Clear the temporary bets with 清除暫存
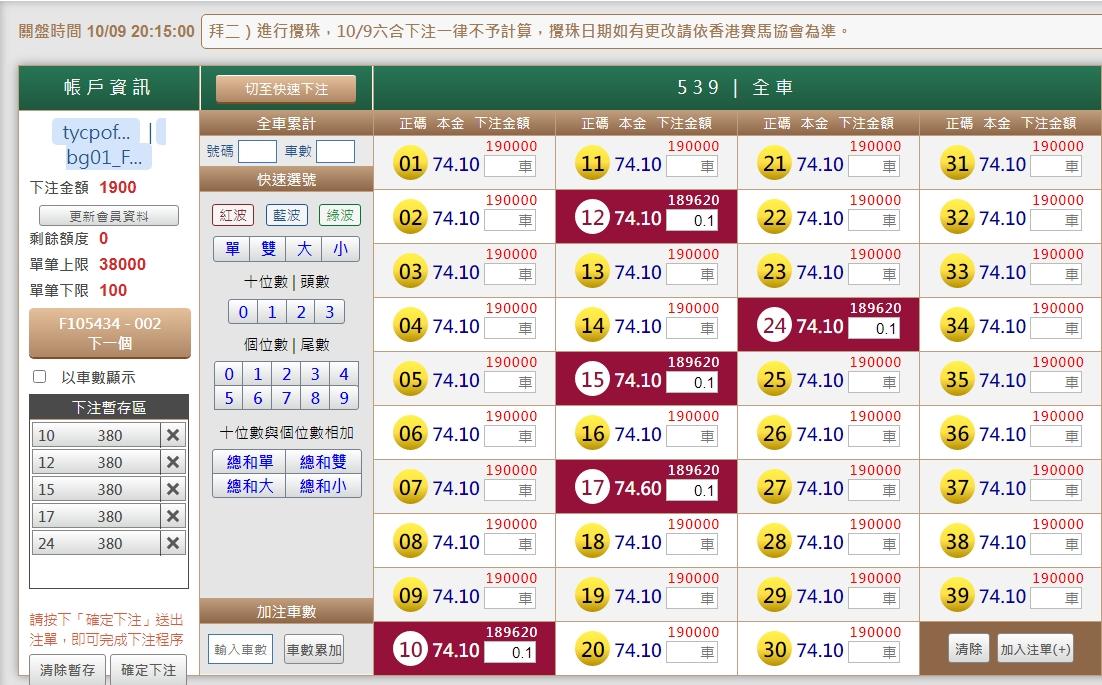The width and height of the screenshot is (1102, 685). [x=67, y=670]
